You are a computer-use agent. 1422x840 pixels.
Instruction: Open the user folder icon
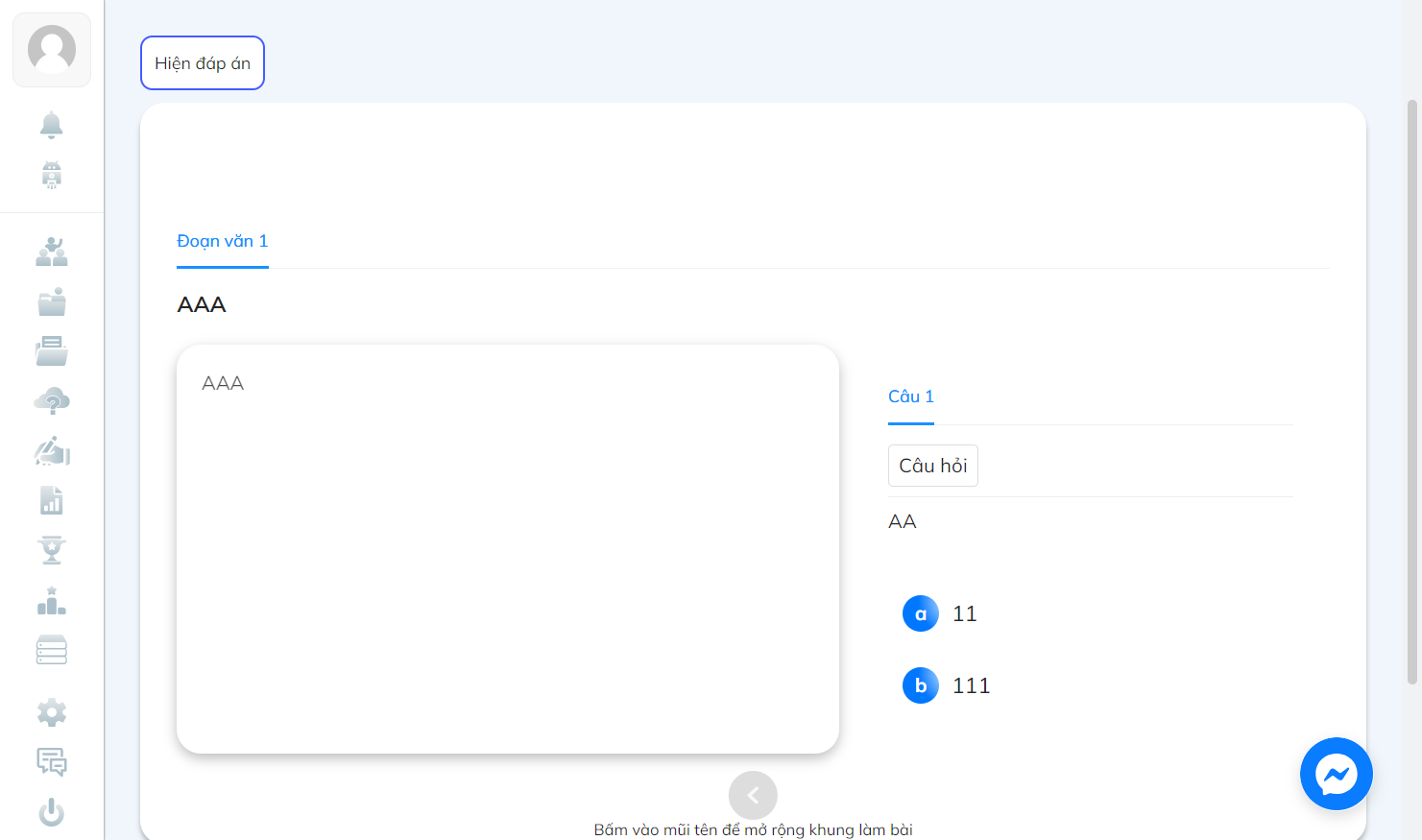pos(52,302)
